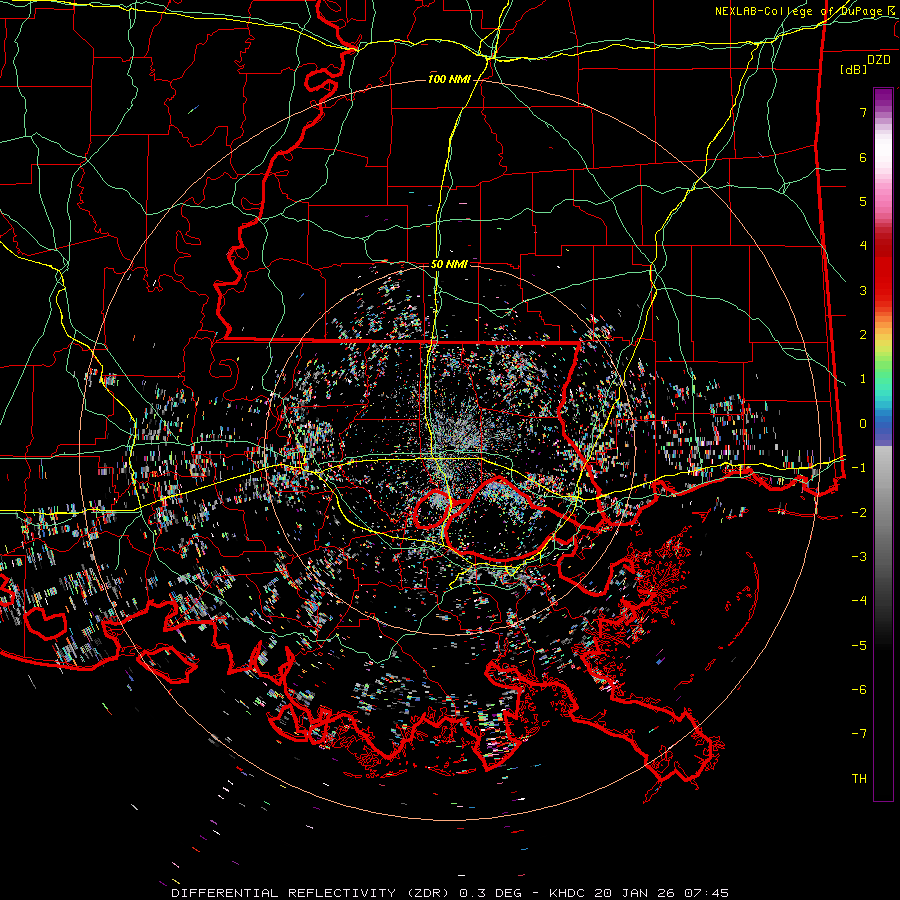The image size is (900, 900).
Task: Click the -7 value on the color scale
Action: click(859, 734)
